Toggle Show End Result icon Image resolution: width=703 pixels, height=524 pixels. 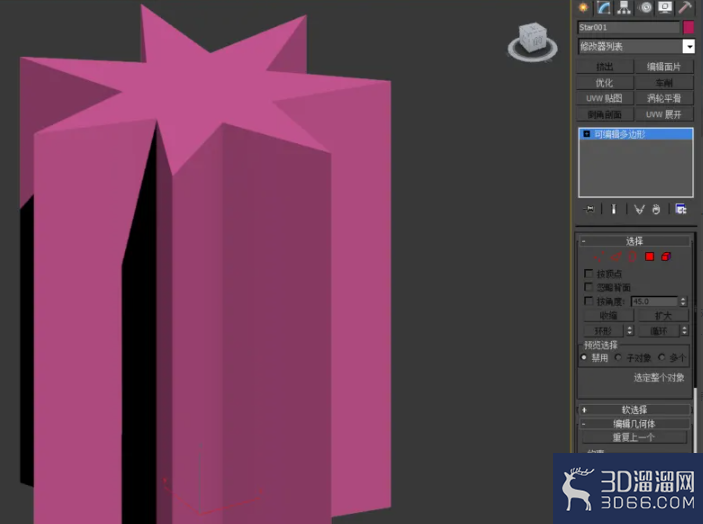coord(614,209)
